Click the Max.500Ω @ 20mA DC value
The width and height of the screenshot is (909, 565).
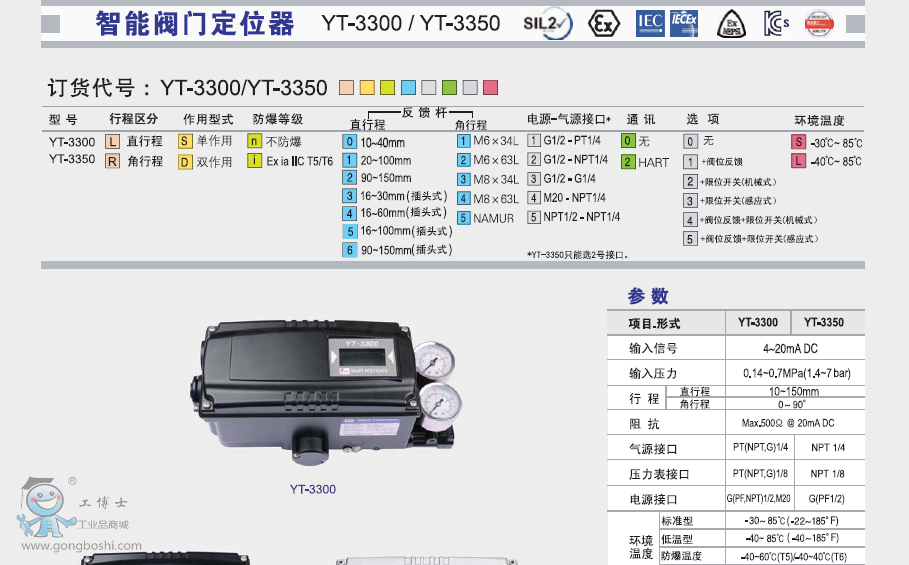coord(788,423)
